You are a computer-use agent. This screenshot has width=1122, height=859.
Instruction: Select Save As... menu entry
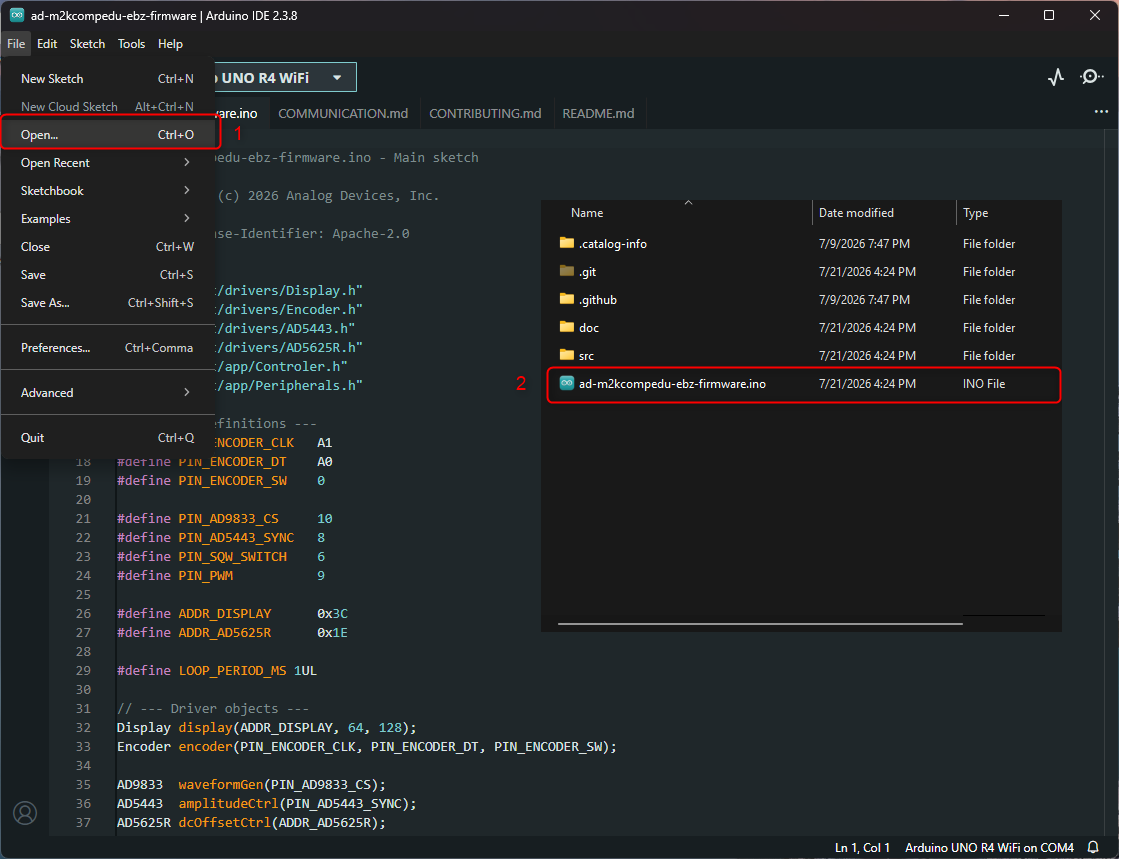(x=107, y=303)
